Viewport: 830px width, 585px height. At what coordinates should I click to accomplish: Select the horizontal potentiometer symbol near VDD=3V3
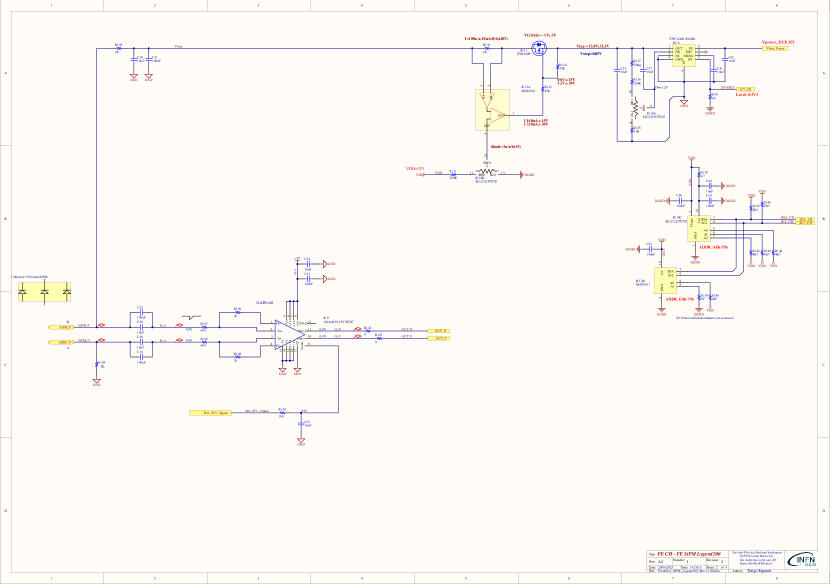pyautogui.click(x=486, y=173)
